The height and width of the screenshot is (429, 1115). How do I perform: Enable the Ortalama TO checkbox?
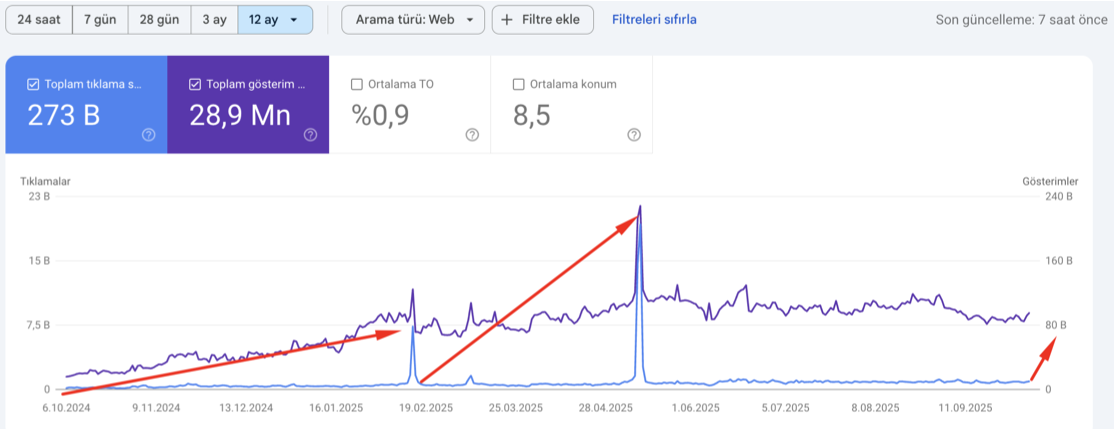coord(357,84)
